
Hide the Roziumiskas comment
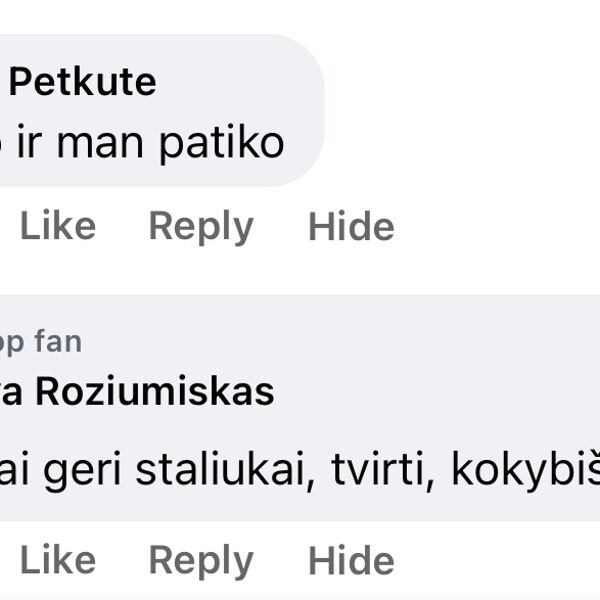point(351,561)
